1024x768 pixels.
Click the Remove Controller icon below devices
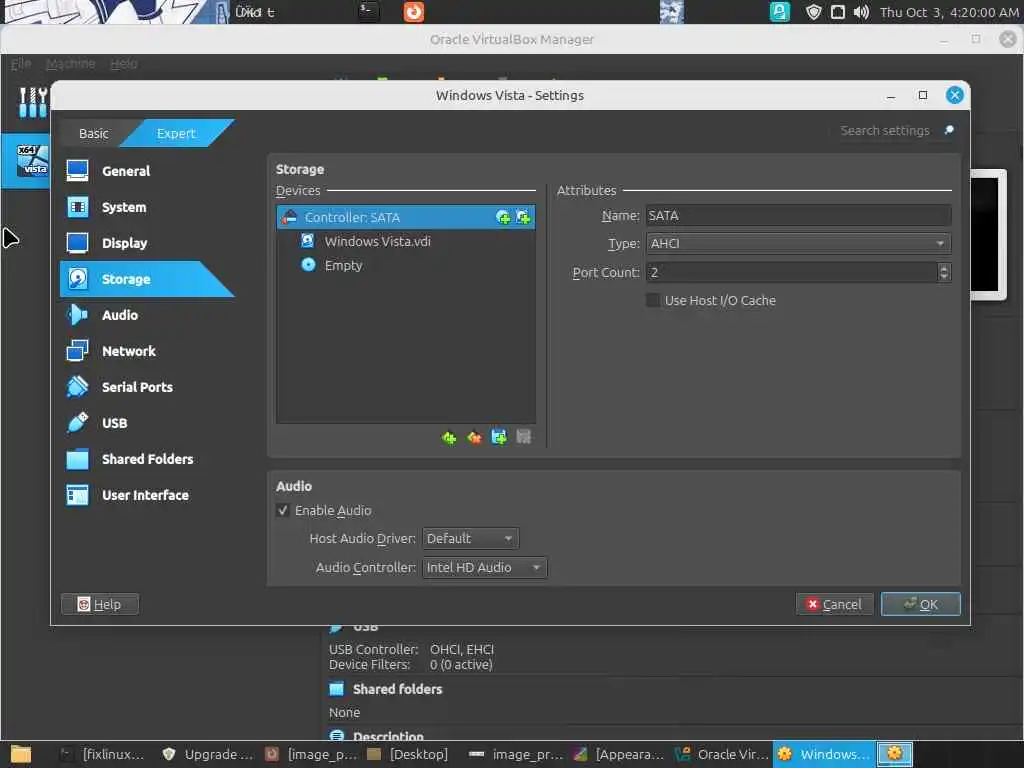point(474,437)
